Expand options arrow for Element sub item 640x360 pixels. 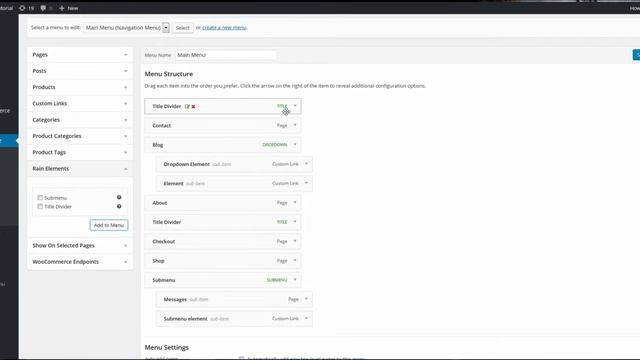click(x=307, y=183)
